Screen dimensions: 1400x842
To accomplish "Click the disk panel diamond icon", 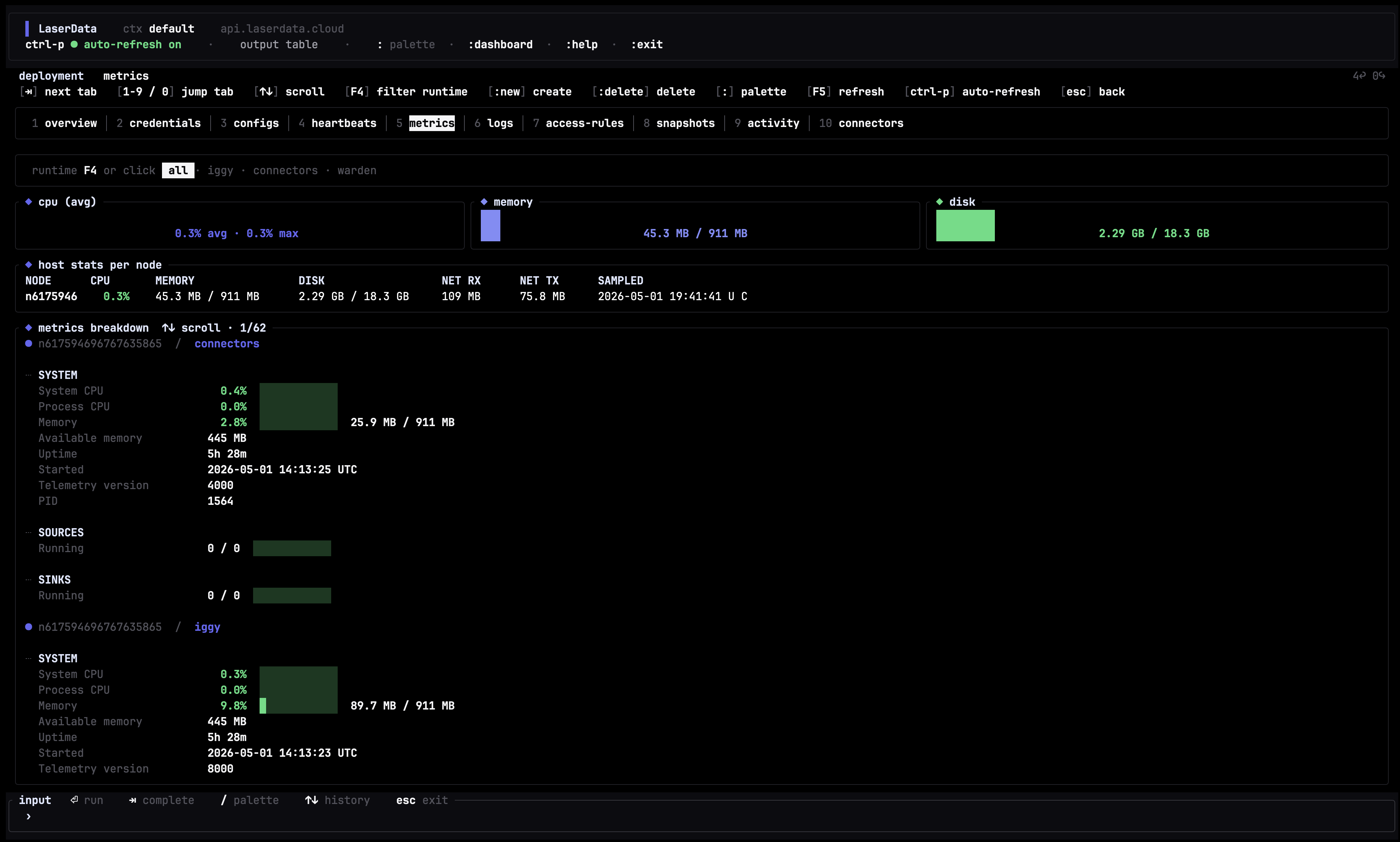I will click(940, 201).
